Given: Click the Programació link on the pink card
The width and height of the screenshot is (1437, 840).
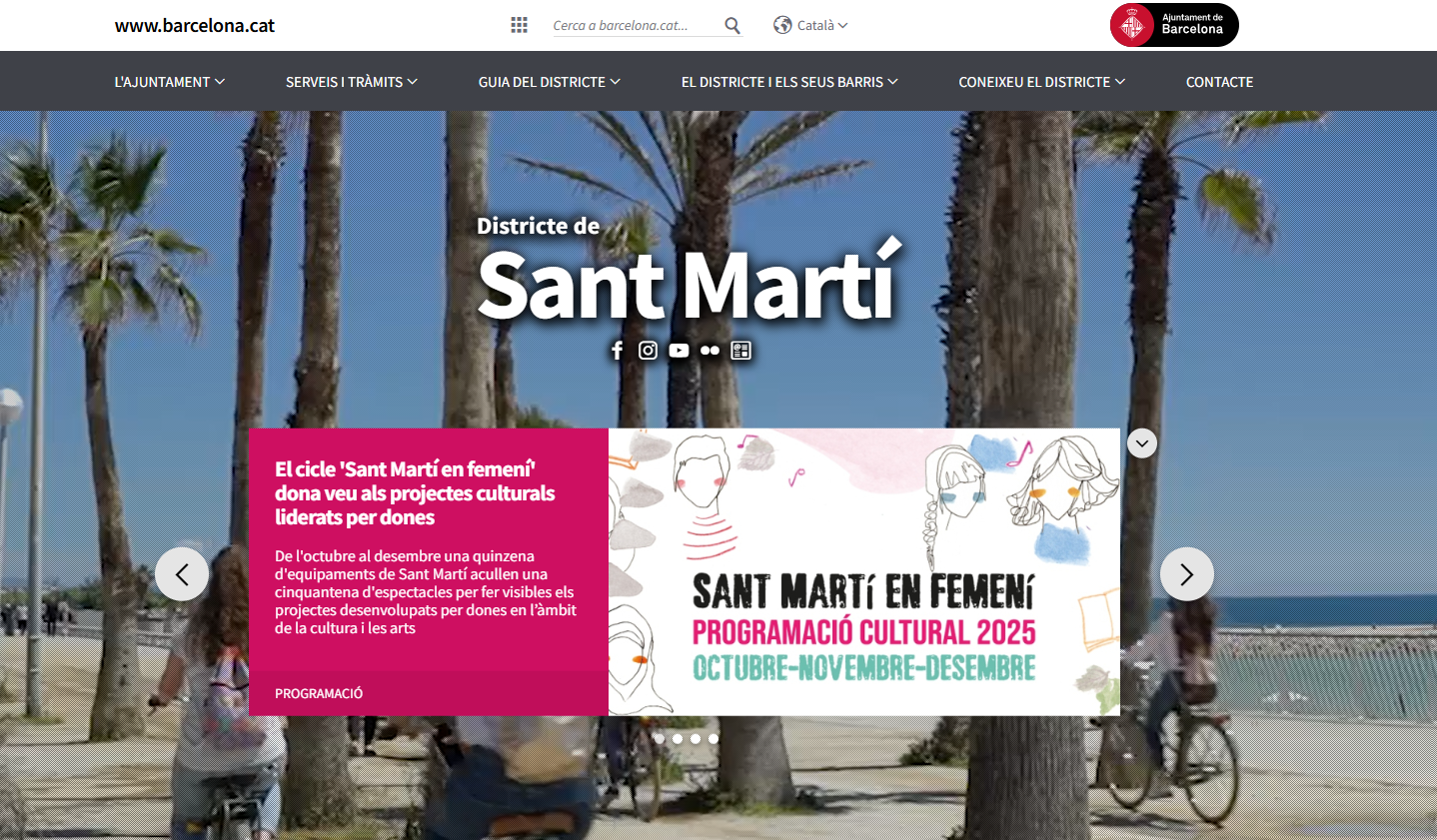Looking at the screenshot, I should click(319, 693).
